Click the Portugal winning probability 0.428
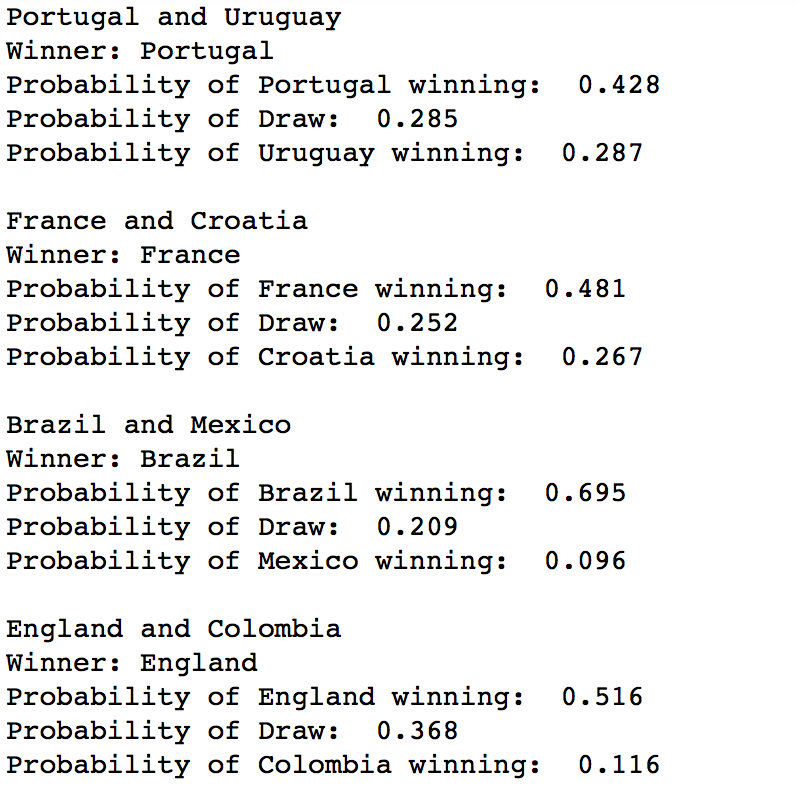 [619, 85]
